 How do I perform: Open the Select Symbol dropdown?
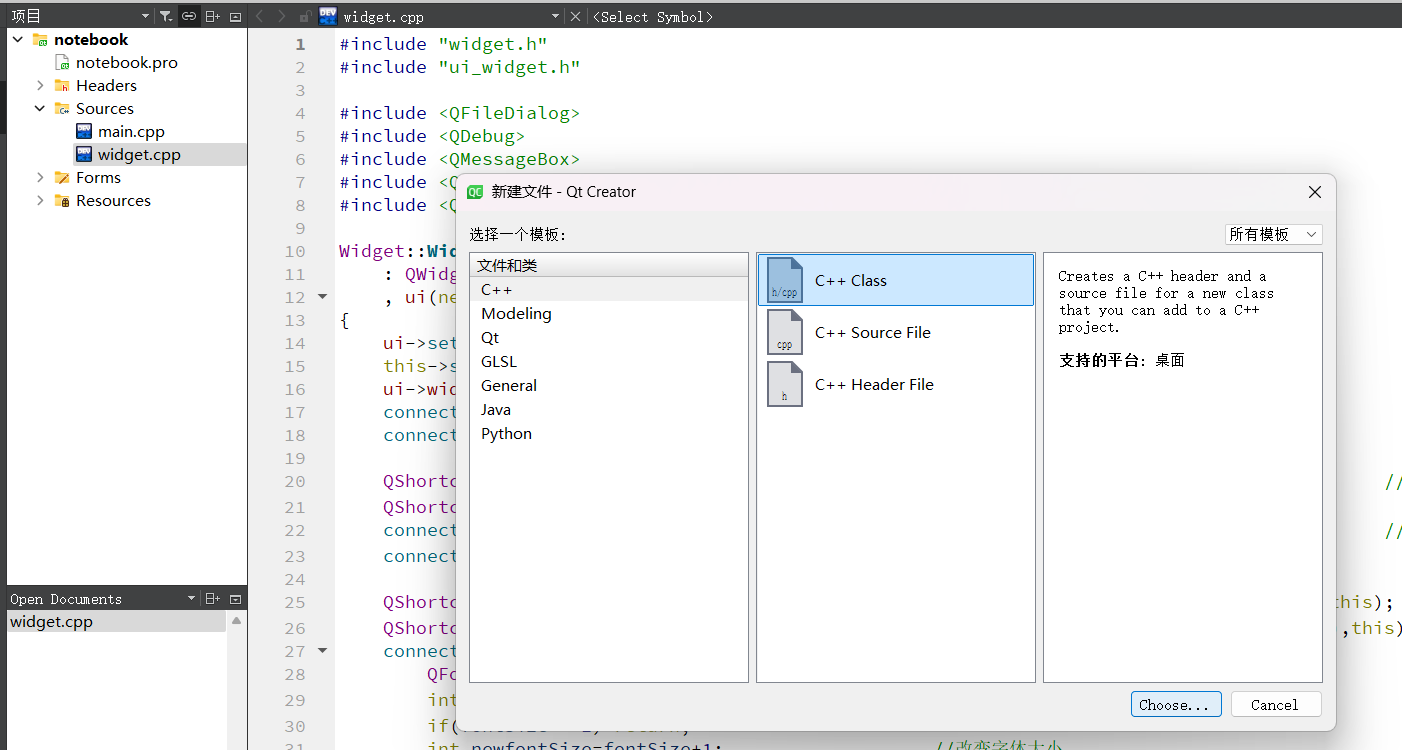(653, 16)
